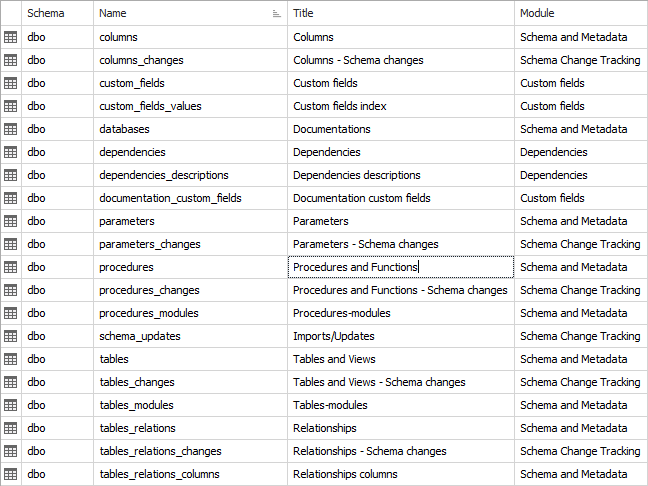Click the table icon for dependencies row
The height and width of the screenshot is (486, 648).
(x=11, y=152)
